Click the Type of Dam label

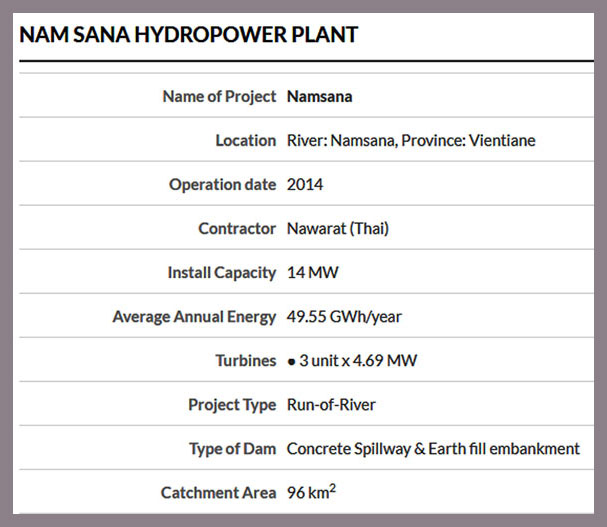tap(232, 449)
